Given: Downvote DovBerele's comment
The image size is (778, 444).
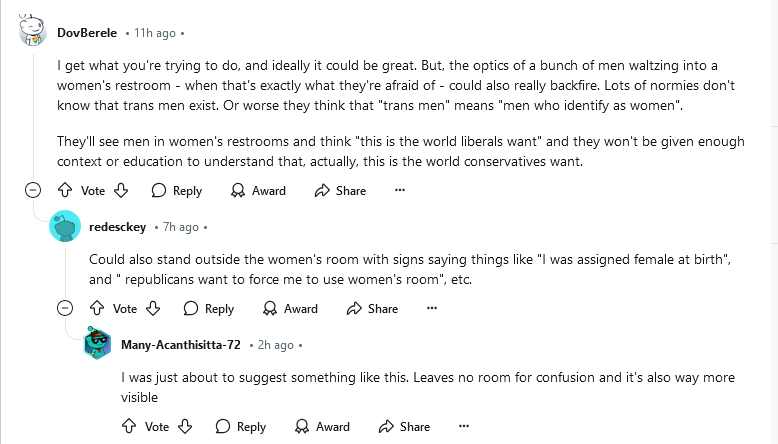Looking at the screenshot, I should pyautogui.click(x=121, y=190).
